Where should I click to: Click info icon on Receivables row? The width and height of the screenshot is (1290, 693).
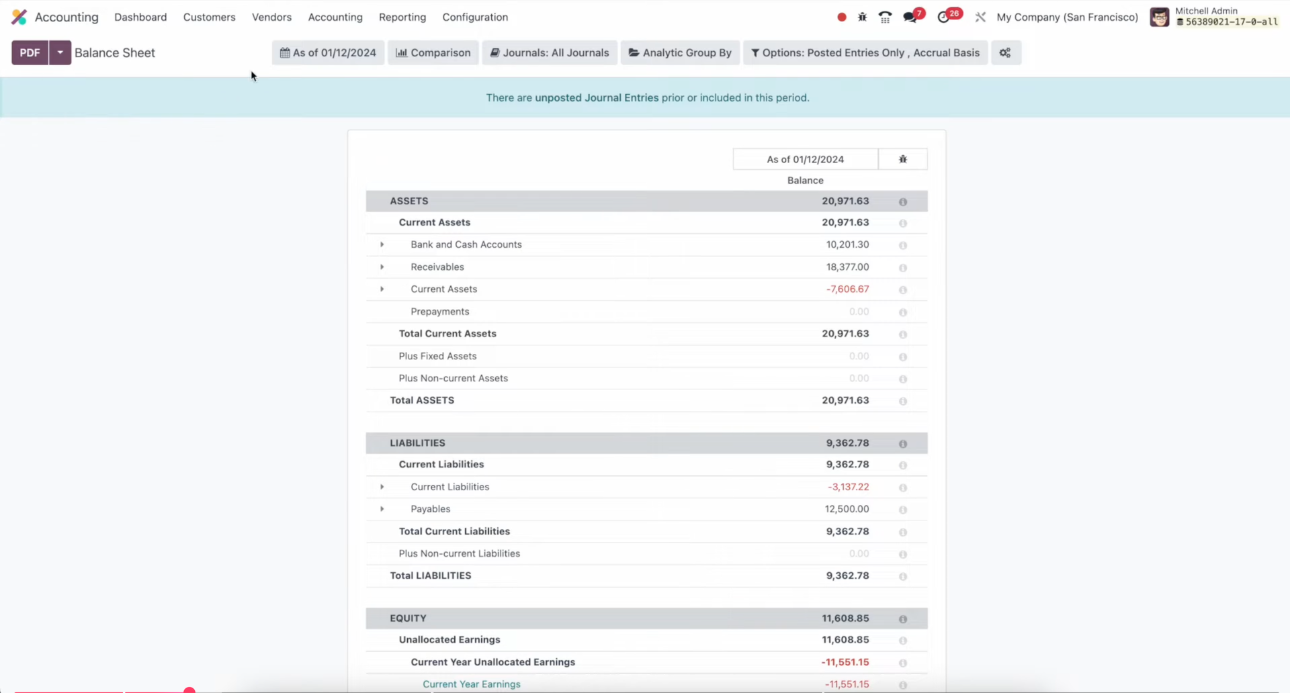tap(903, 268)
